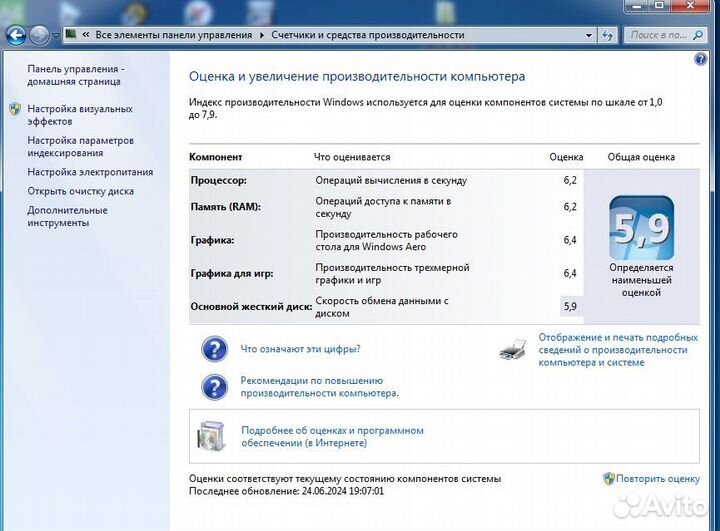The height and width of the screenshot is (531, 720).
Task: Click 'Повторить оценку' to rerun assessment
Action: 658,479
